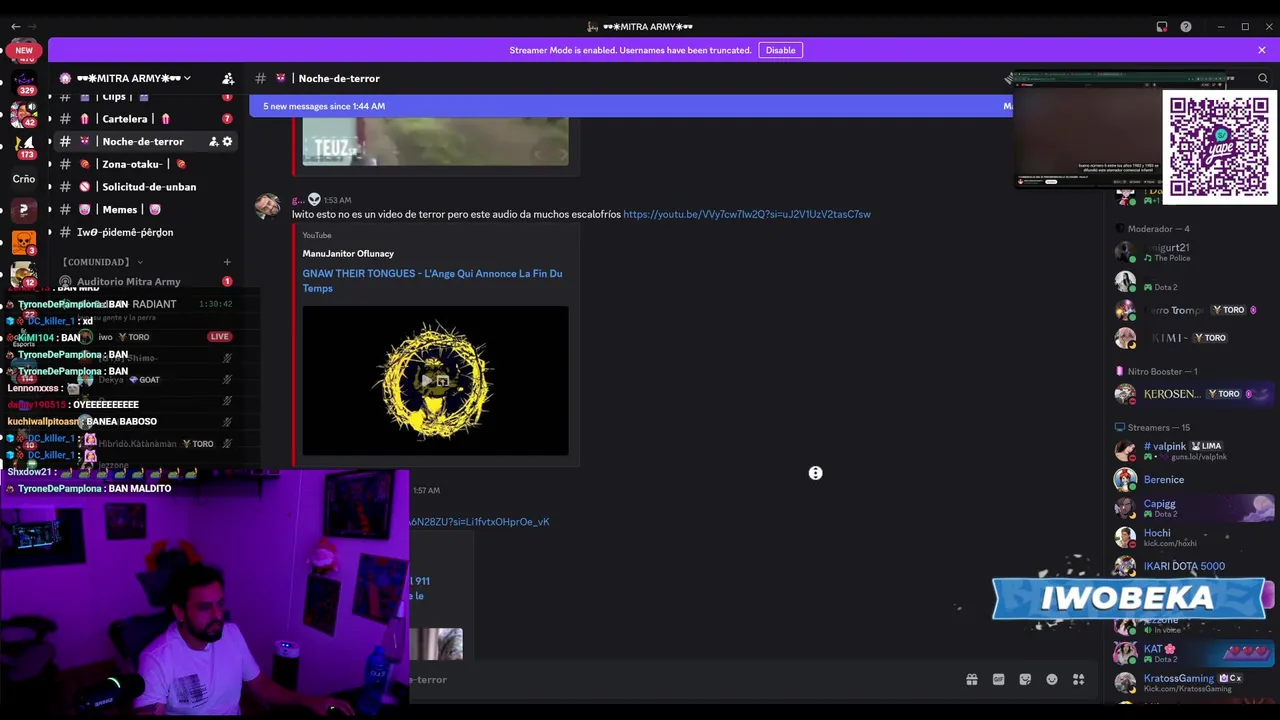
Task: Click the back arrow in title bar
Action: click(15, 27)
